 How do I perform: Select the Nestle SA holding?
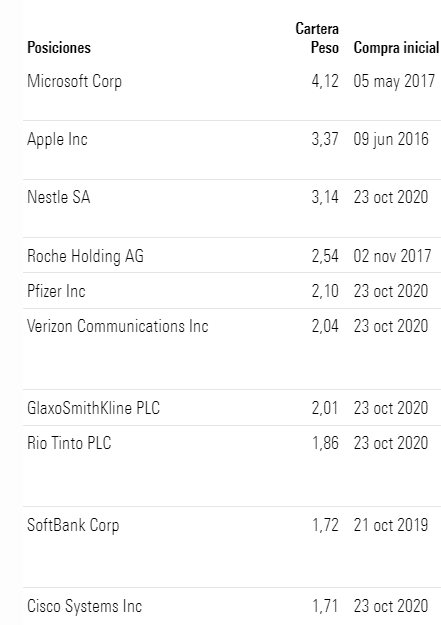click(59, 197)
